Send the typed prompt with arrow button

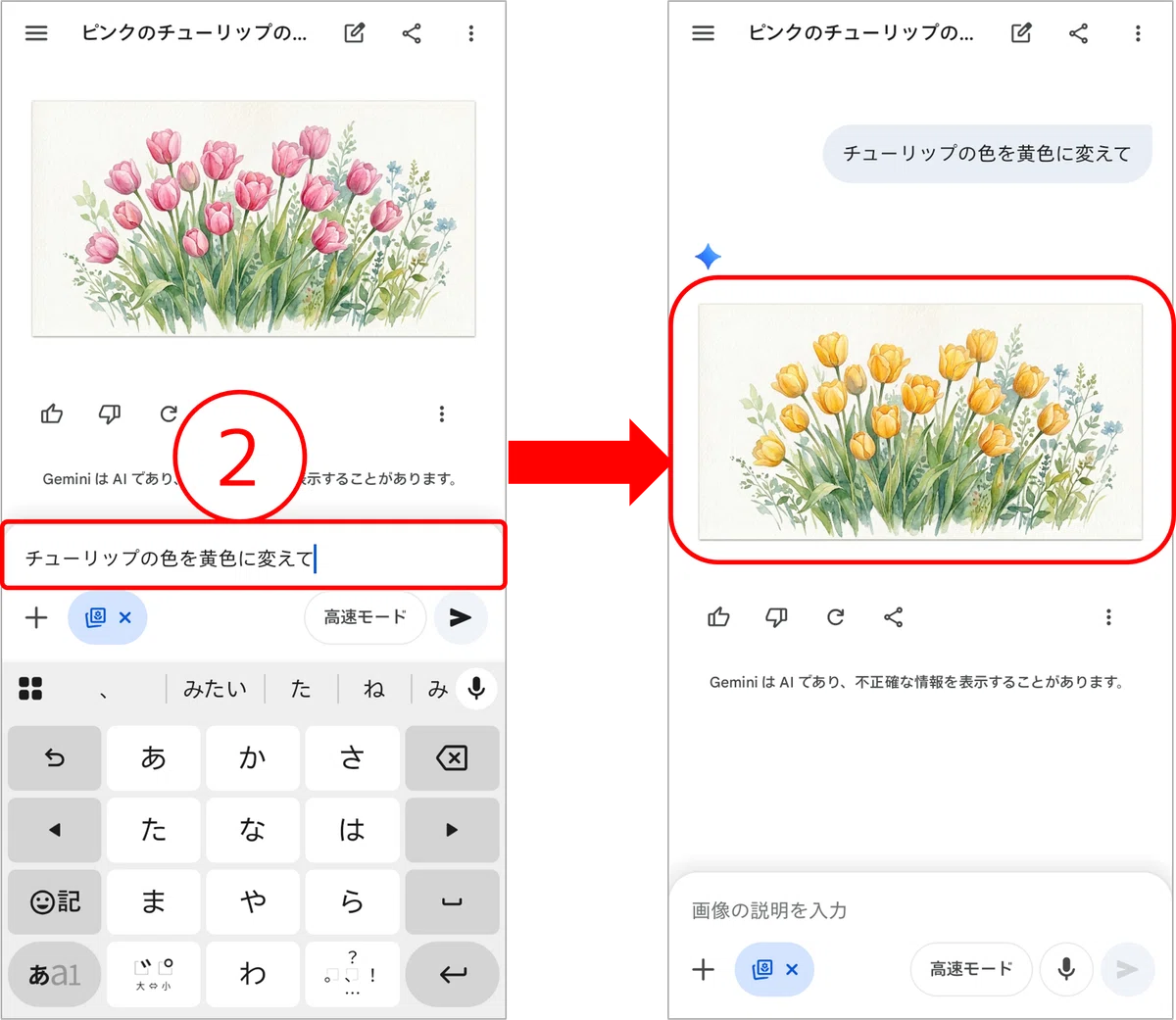(461, 617)
